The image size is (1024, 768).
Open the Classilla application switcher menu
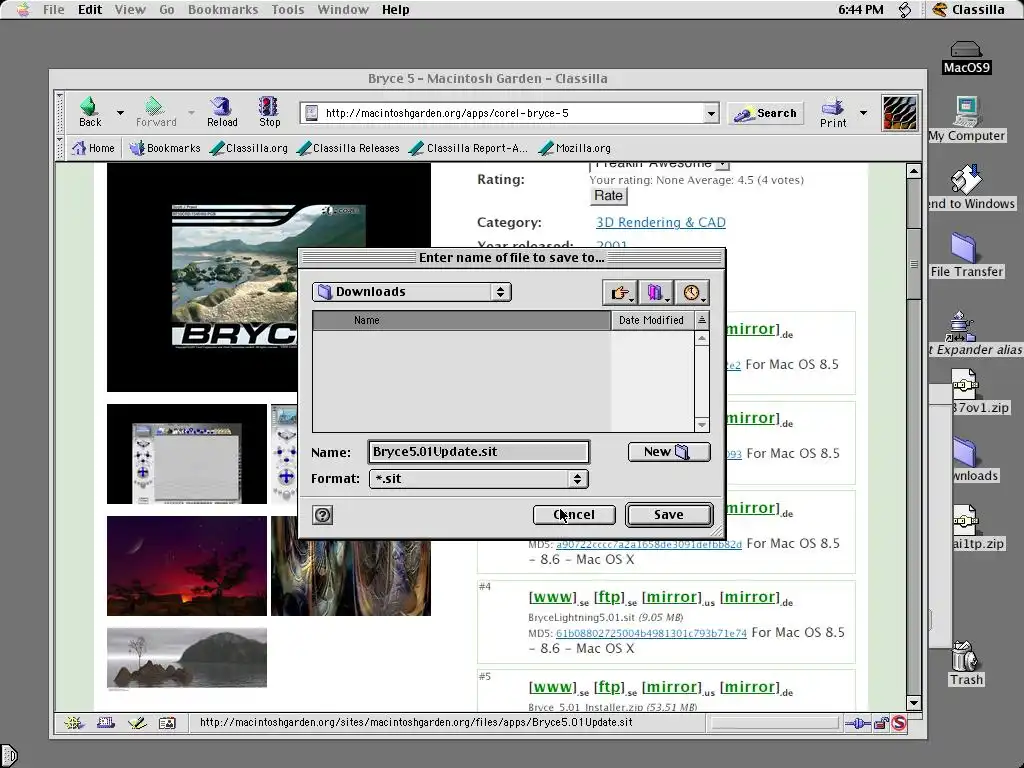tap(969, 10)
